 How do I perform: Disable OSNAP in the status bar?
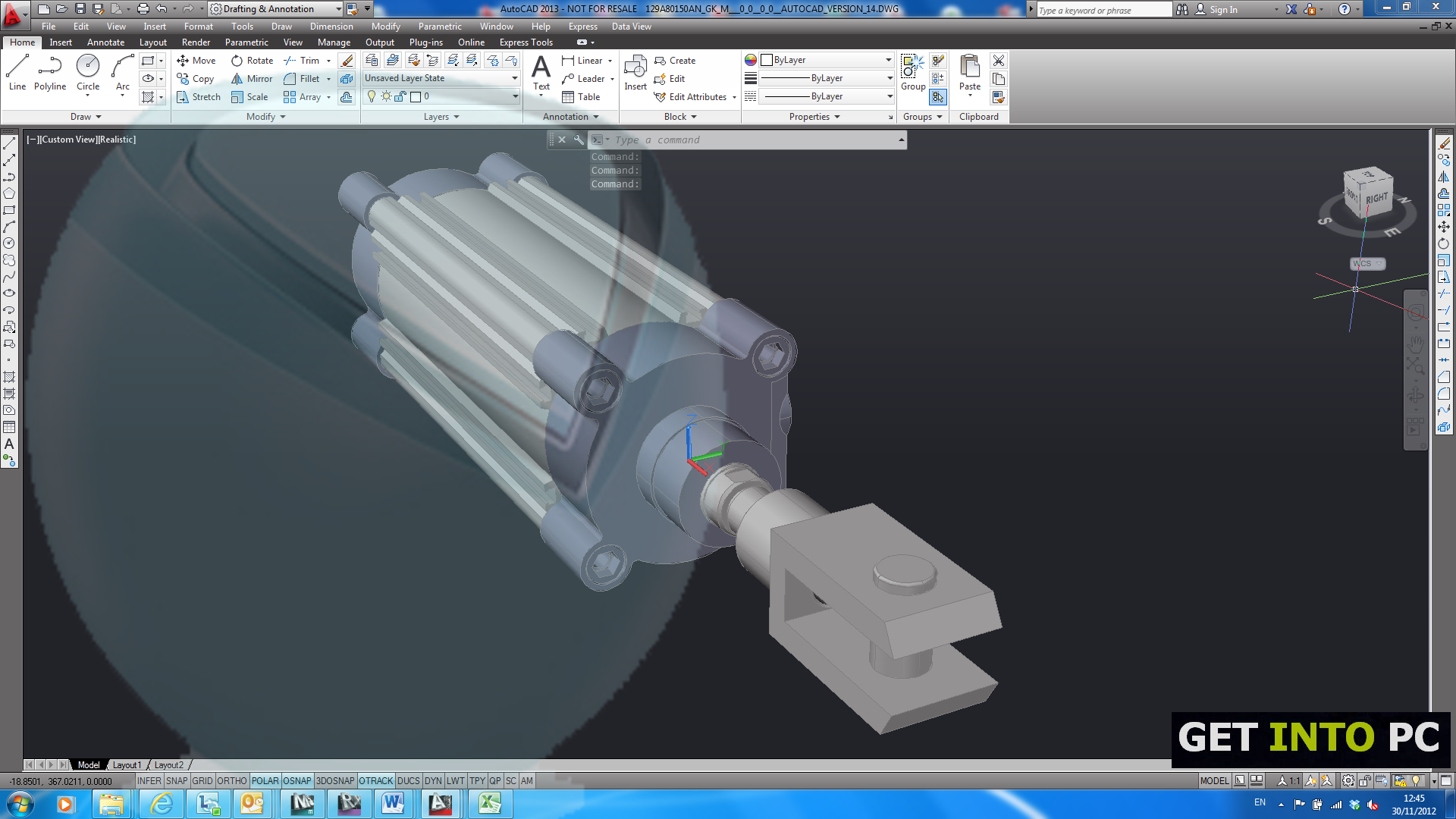coord(297,781)
